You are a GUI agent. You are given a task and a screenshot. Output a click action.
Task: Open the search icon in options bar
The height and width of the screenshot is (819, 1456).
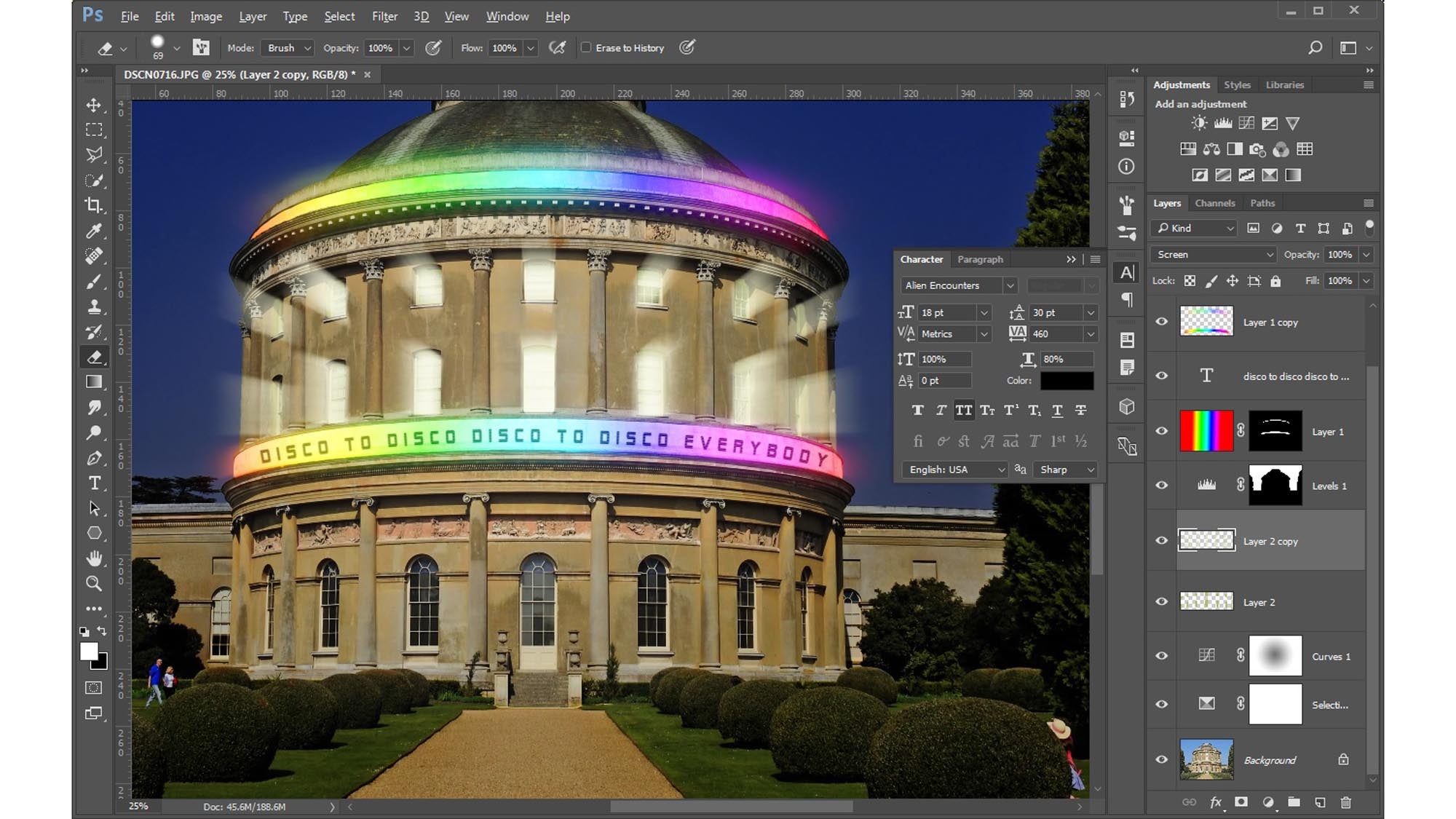(x=1315, y=47)
